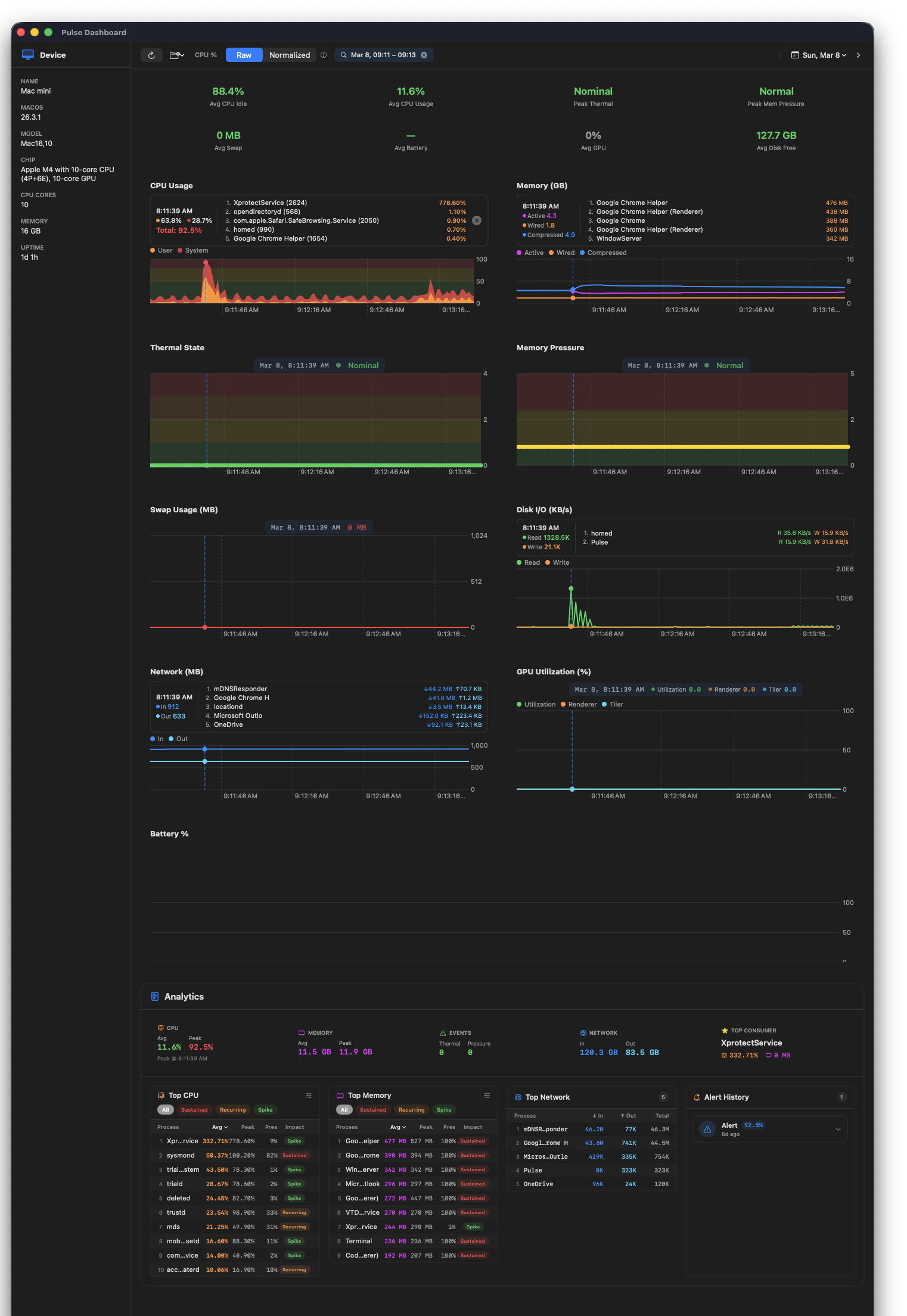Image resolution: width=907 pixels, height=1316 pixels.
Task: Select the All filter in Top CPU
Action: (166, 1109)
